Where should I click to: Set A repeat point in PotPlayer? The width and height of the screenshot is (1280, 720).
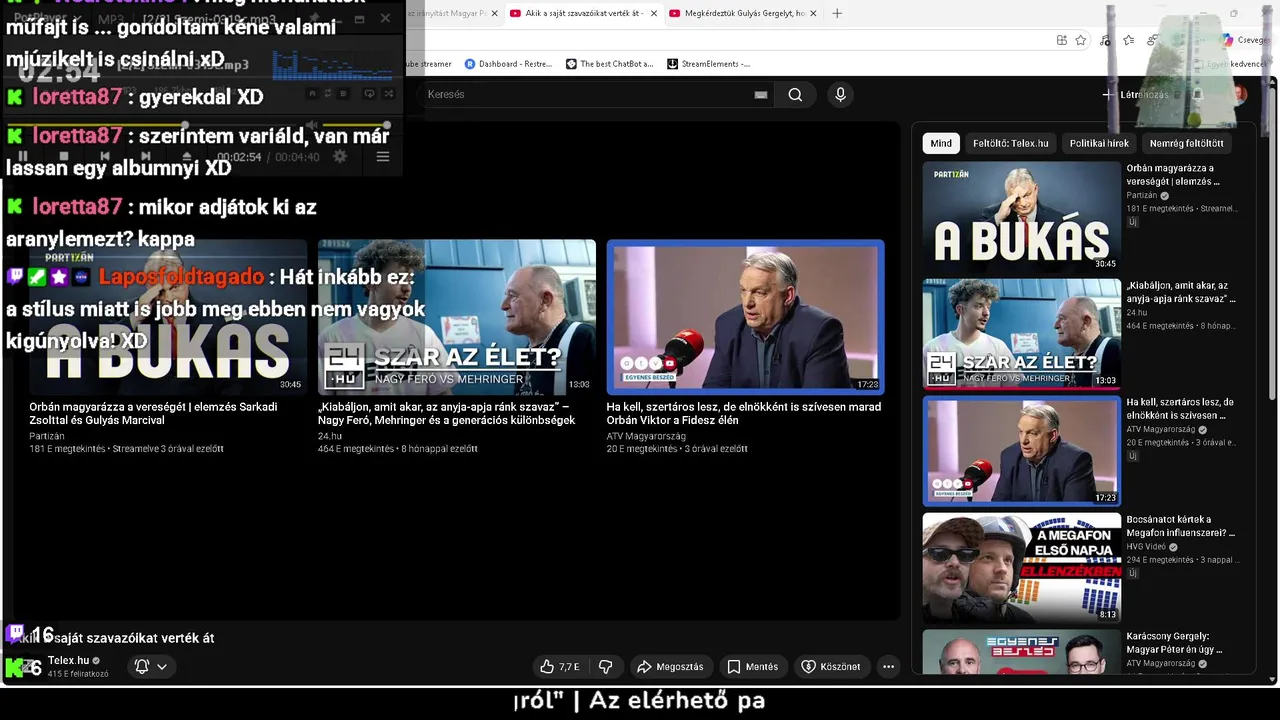tap(312, 94)
